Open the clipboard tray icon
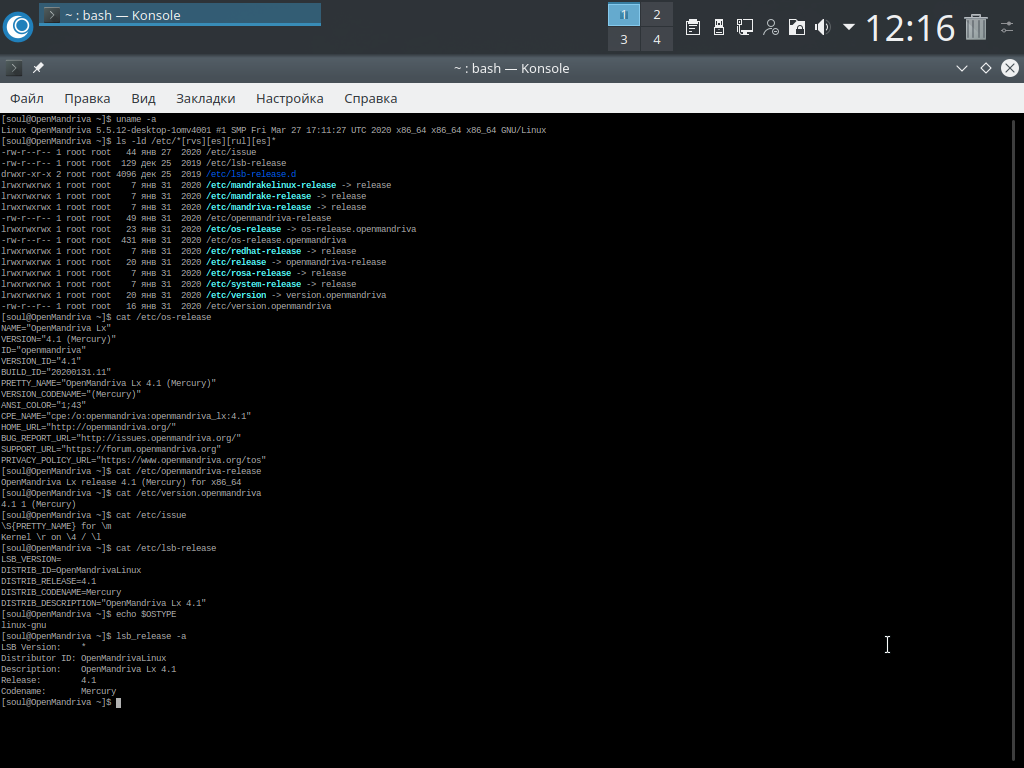 pos(693,27)
